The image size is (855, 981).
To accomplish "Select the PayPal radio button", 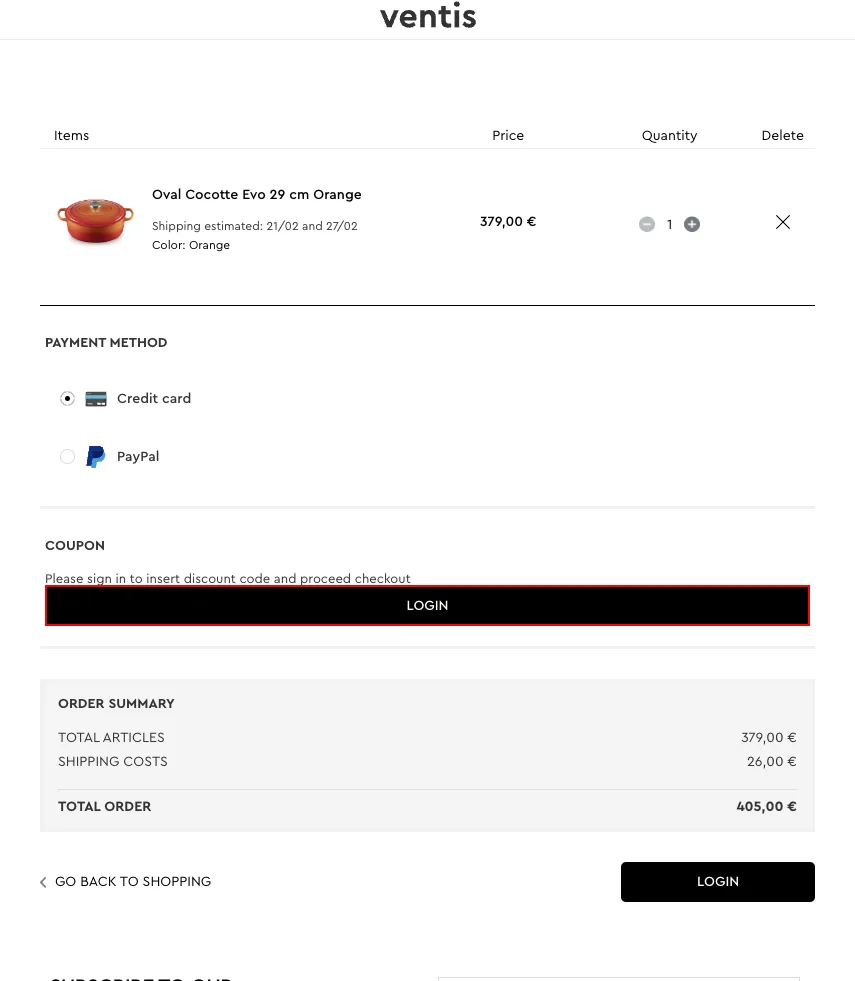I will [67, 456].
